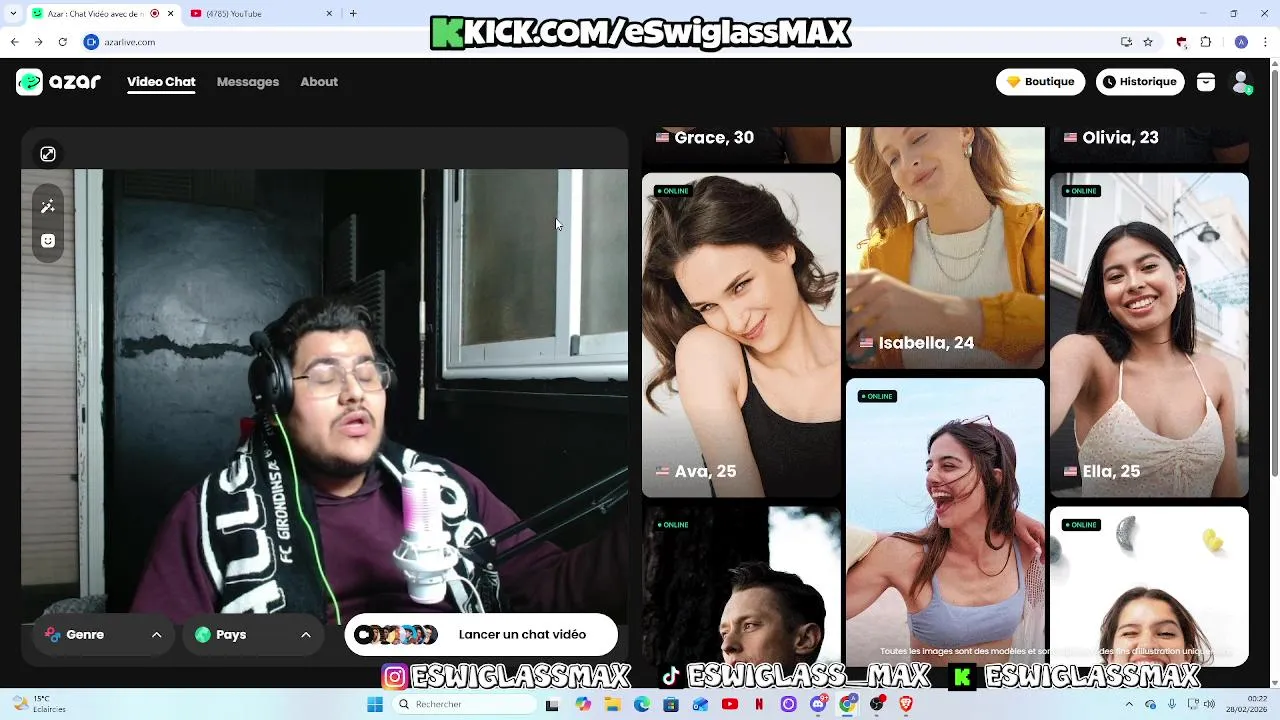Open the gift box icon in header
The width and height of the screenshot is (1280, 720).
[1206, 82]
